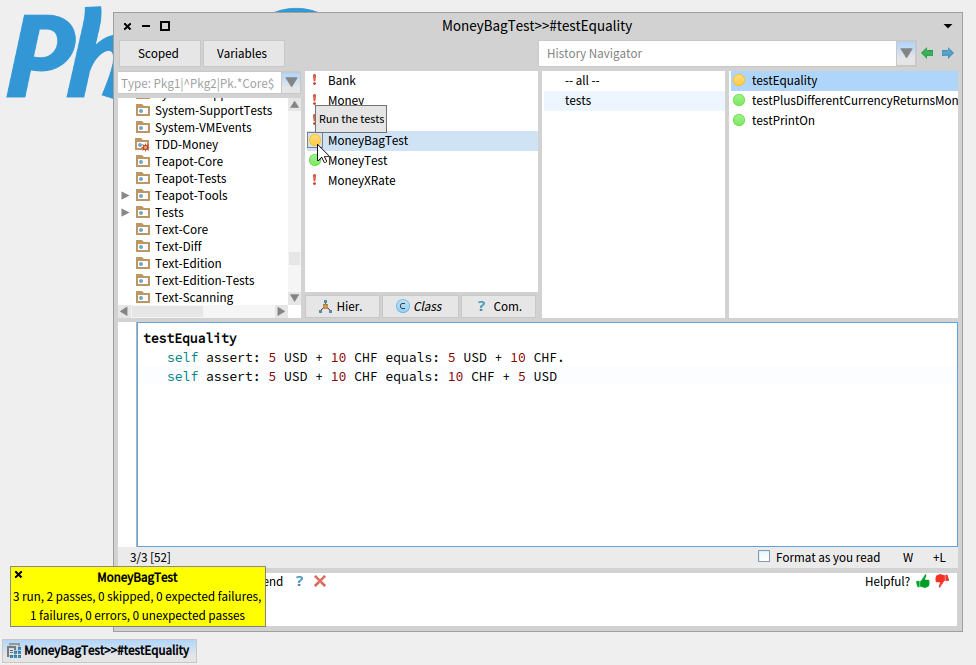Run tests via MoneyBagTest yellow circle icon
Screen dimensions: 976x665
[315, 141]
